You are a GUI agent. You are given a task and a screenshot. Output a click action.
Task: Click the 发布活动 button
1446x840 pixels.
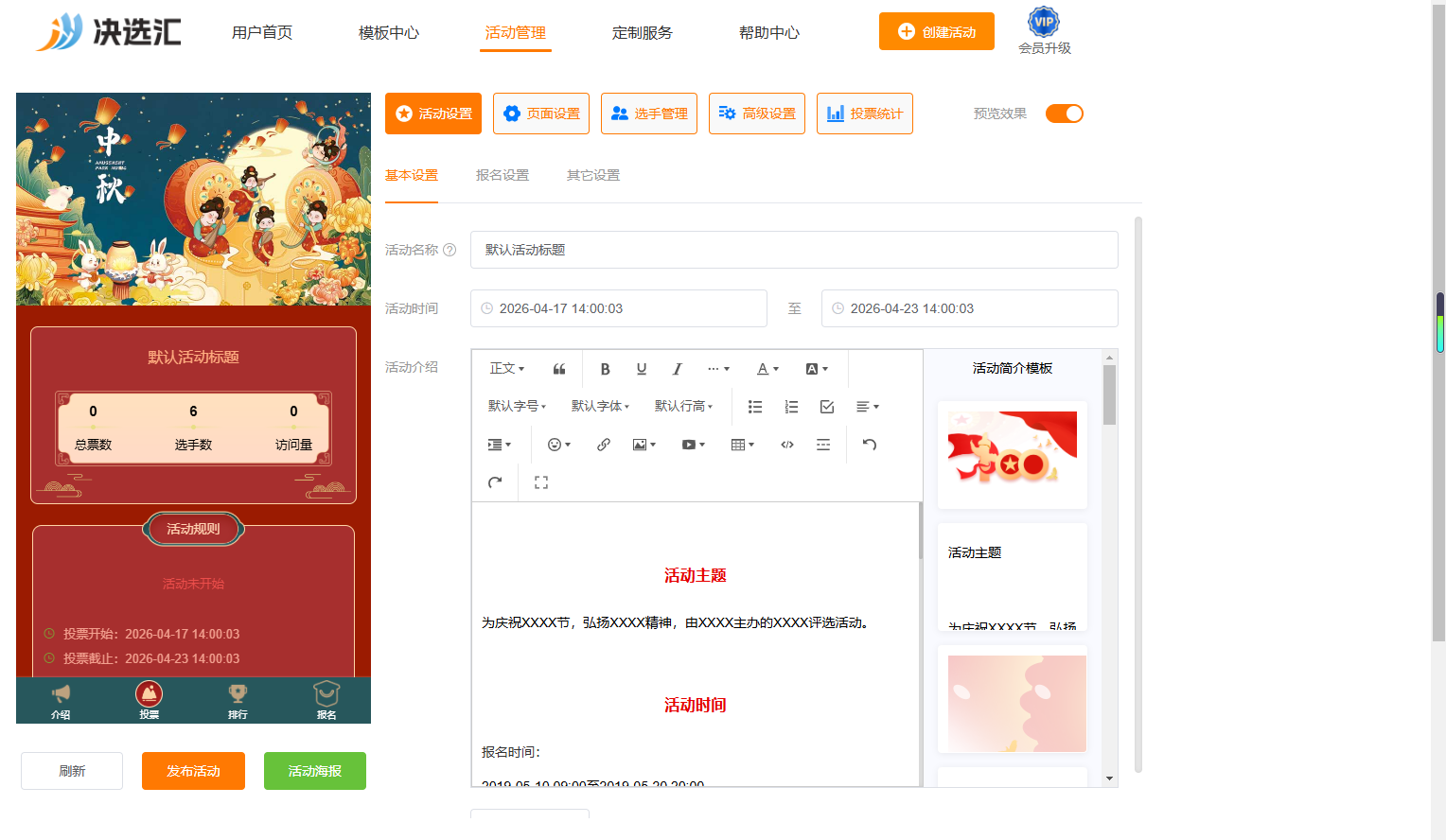[x=193, y=771]
